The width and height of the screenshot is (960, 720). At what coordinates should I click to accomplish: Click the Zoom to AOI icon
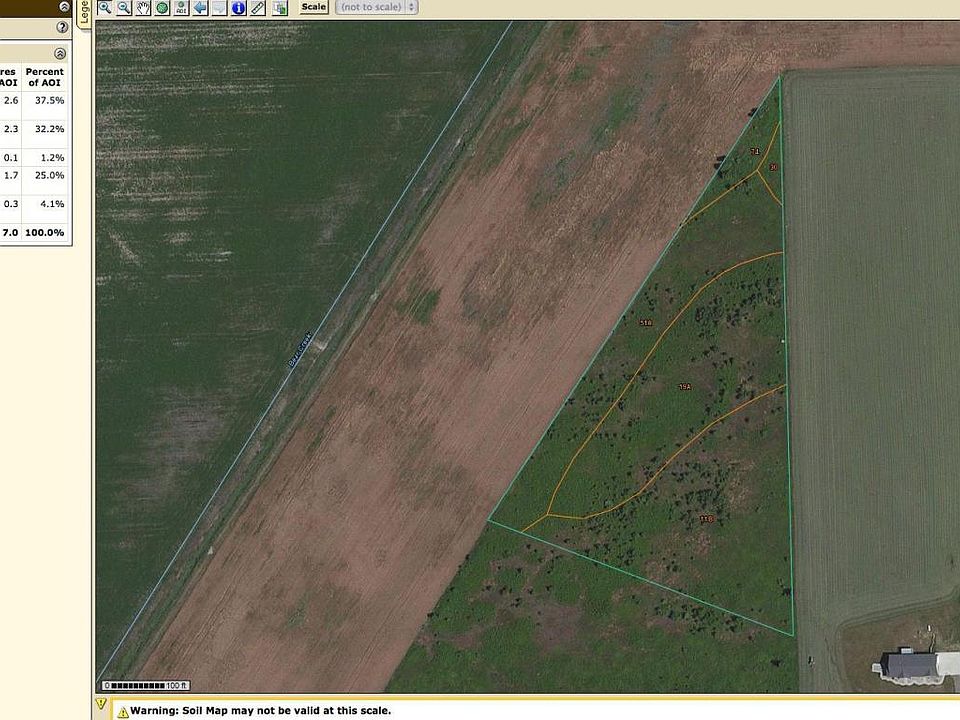click(181, 7)
